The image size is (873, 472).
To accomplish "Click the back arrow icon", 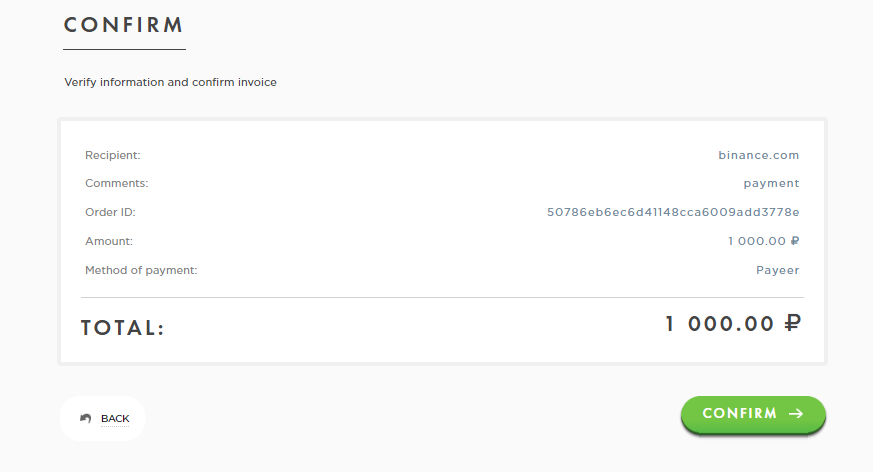I will pos(86,418).
